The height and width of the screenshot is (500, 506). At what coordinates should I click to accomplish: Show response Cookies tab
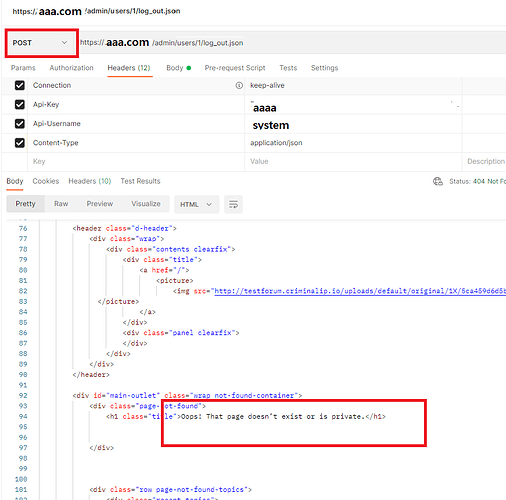pyautogui.click(x=46, y=181)
